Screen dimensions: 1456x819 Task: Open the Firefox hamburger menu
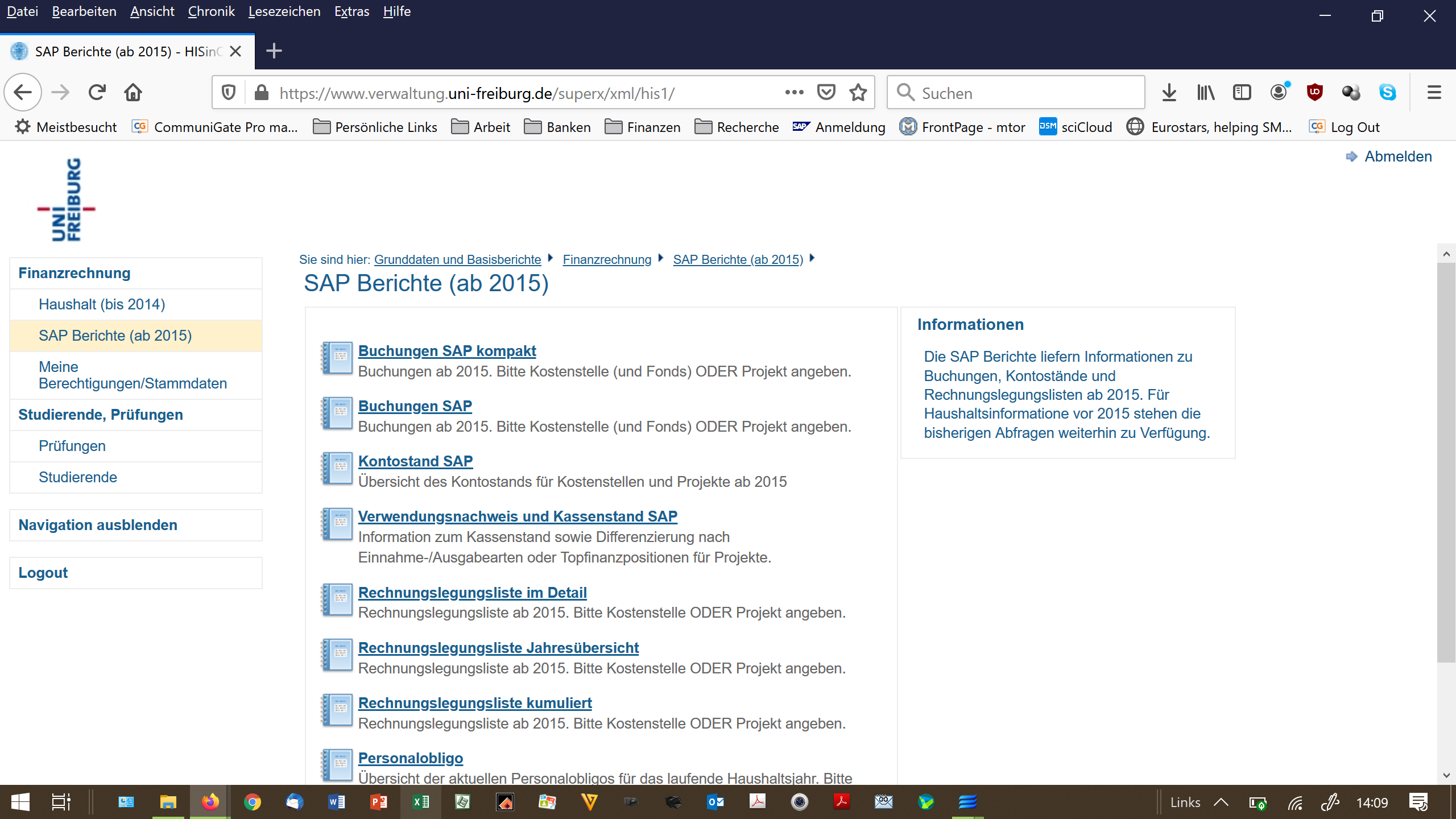click(1434, 92)
